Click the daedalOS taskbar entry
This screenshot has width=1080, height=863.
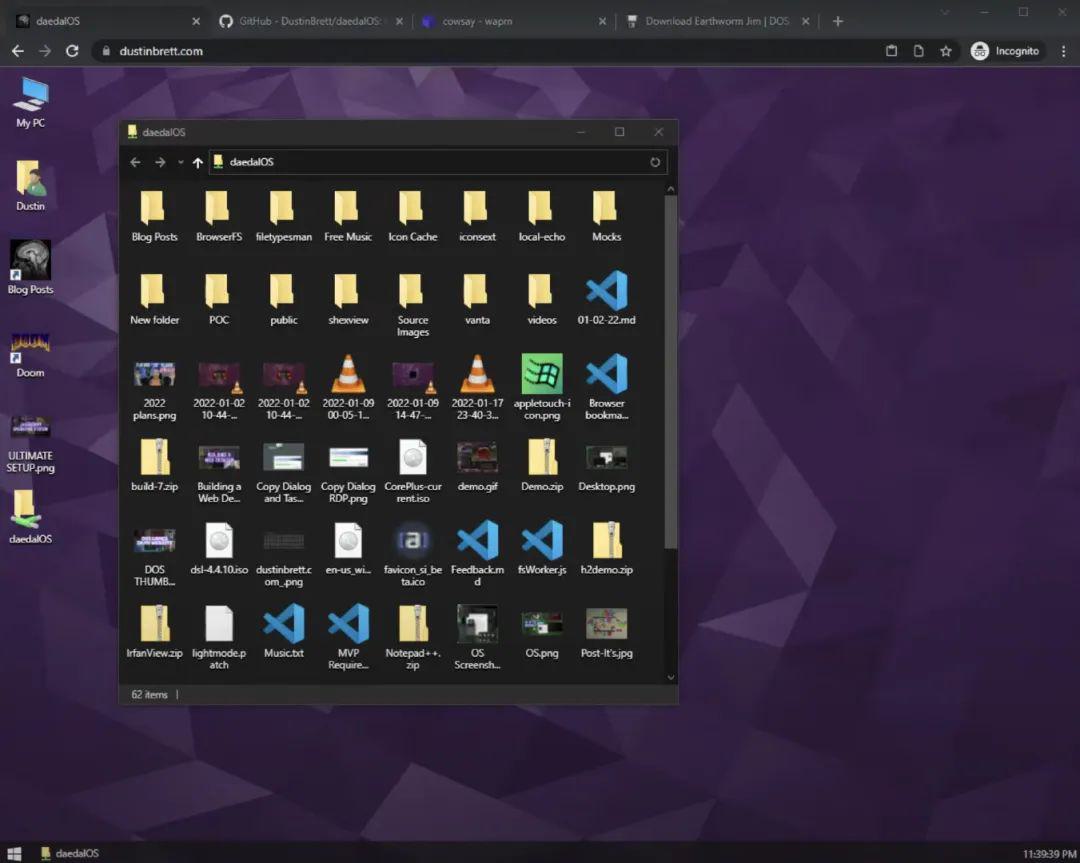tap(70, 853)
